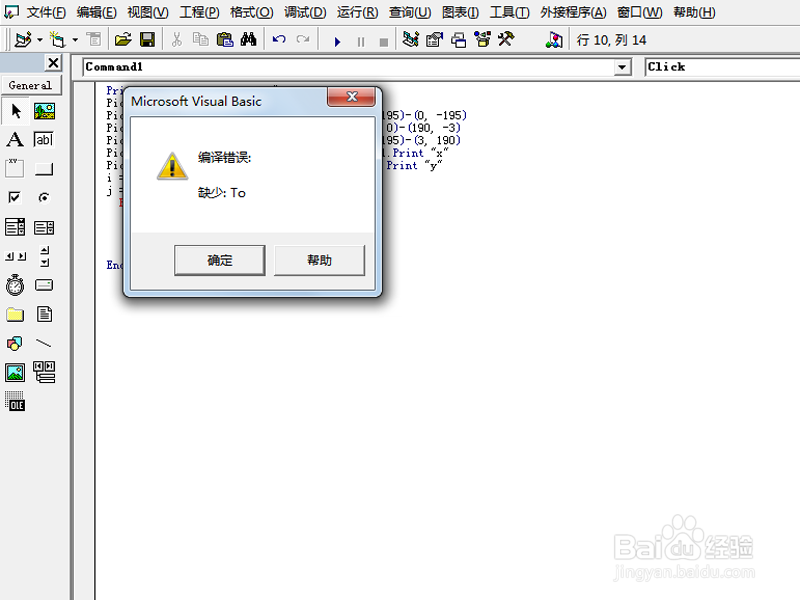Open the Command1 object dropdown
800x600 pixels.
tap(622, 67)
